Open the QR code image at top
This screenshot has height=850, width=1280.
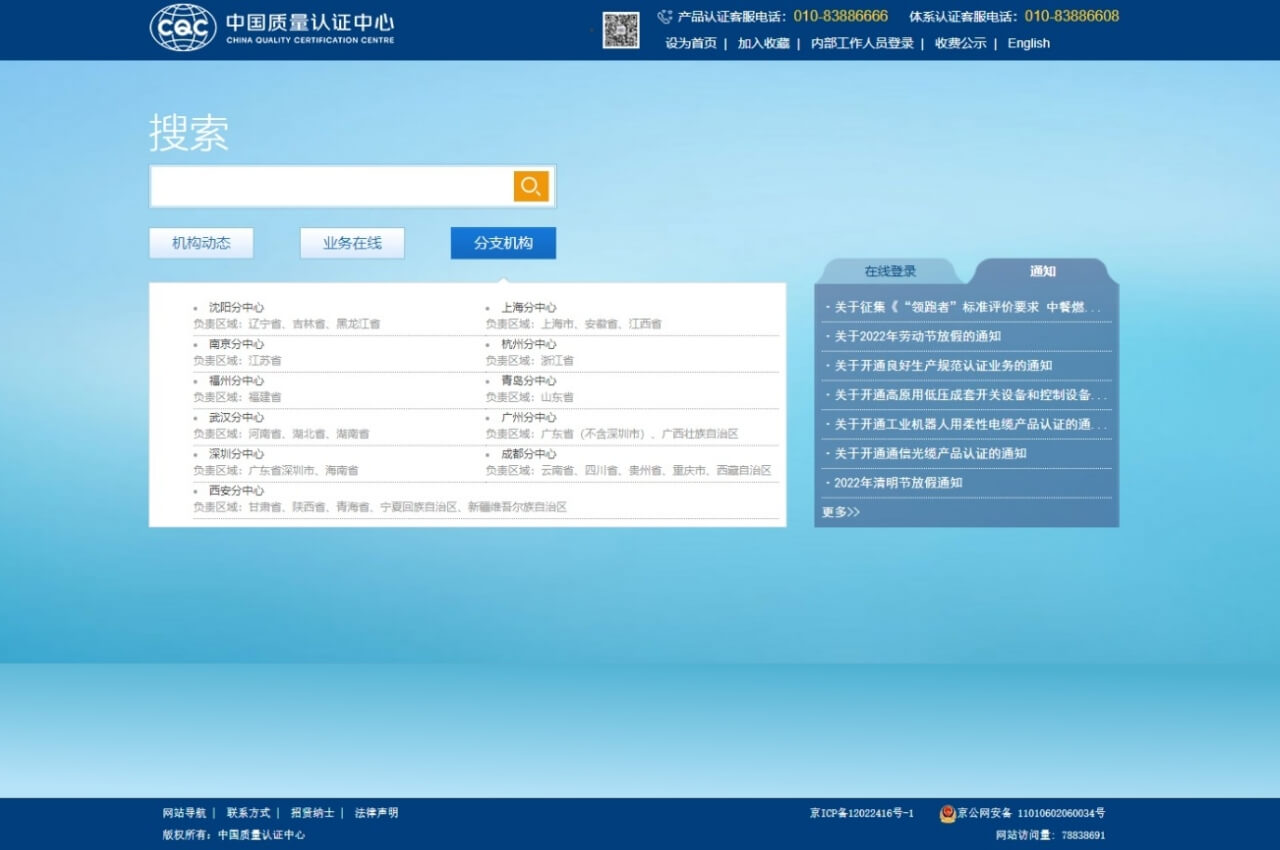click(x=623, y=31)
